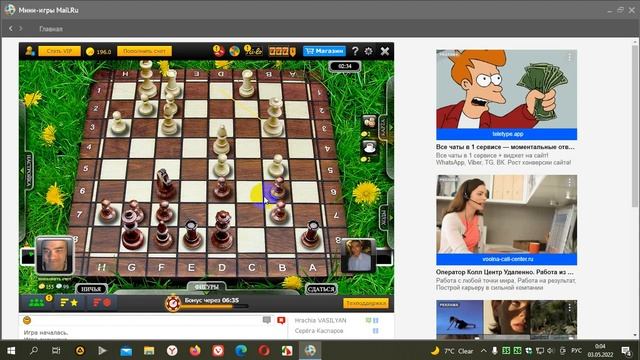Open the Магазин shop button
The height and width of the screenshot is (360, 640).
point(324,51)
